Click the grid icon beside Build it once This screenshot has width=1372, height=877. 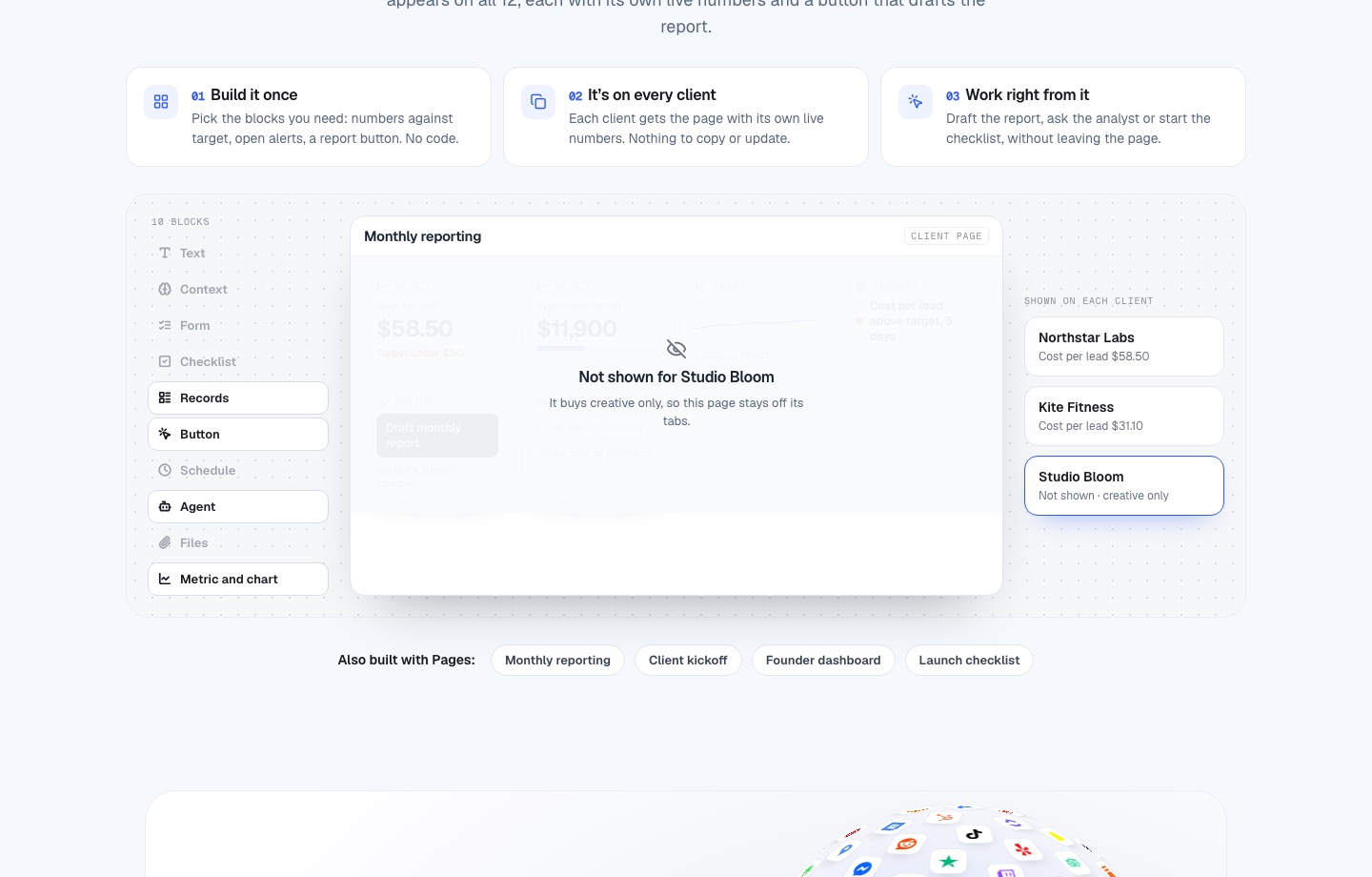[161, 102]
